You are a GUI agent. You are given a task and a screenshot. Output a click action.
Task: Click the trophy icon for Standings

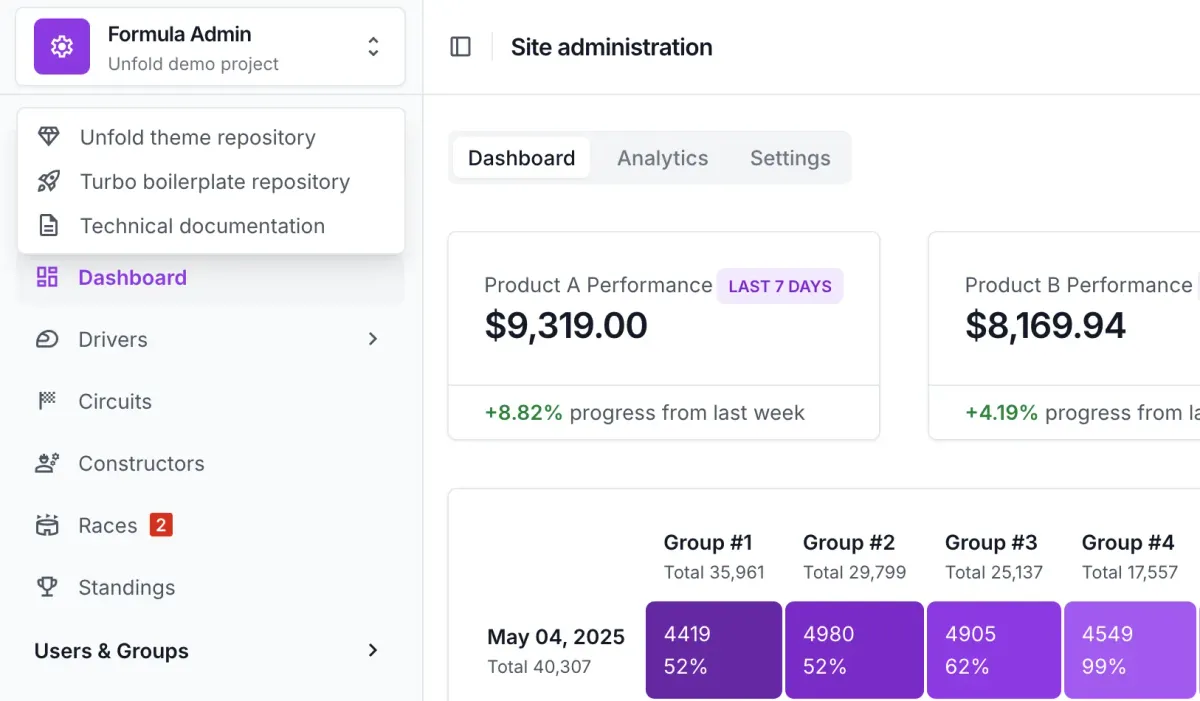[47, 587]
